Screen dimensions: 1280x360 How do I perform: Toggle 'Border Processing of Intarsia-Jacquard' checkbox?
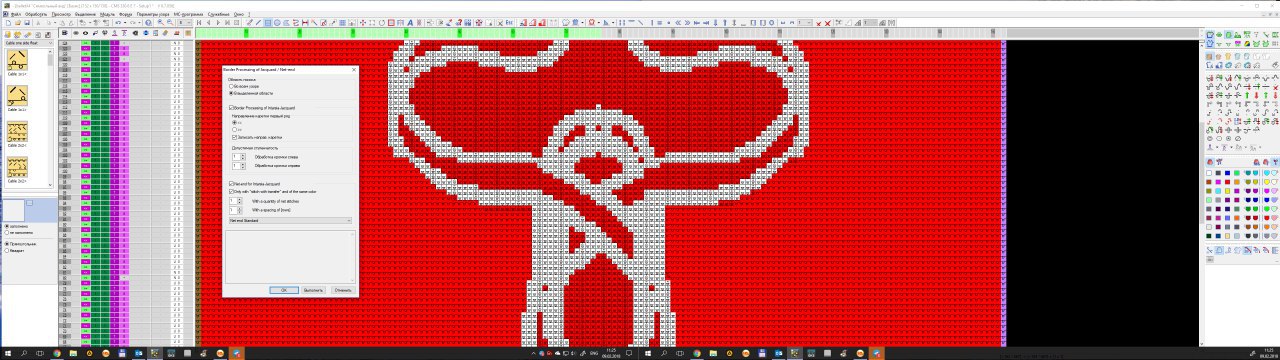pyautogui.click(x=231, y=108)
